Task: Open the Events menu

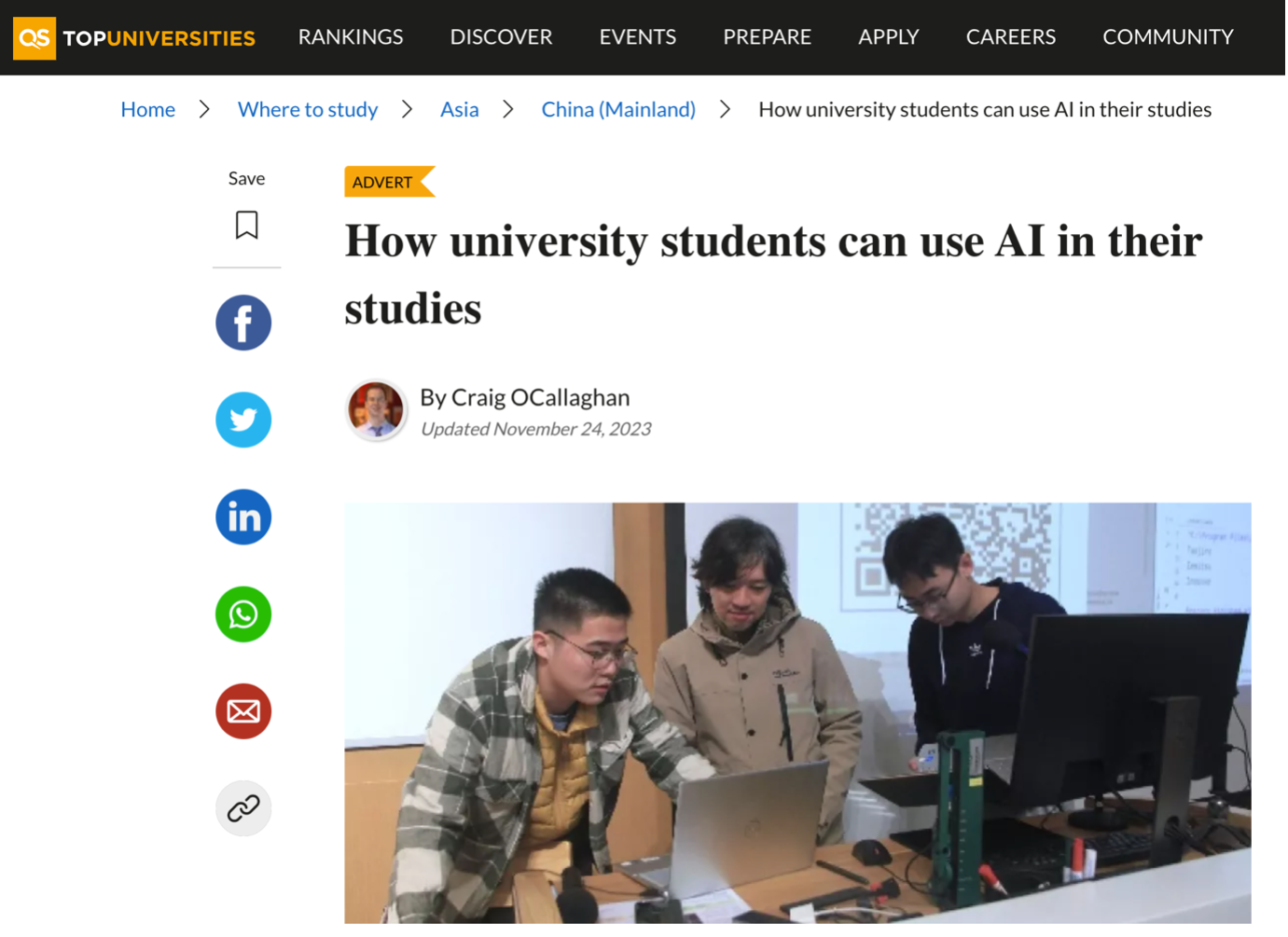Action: coord(638,37)
